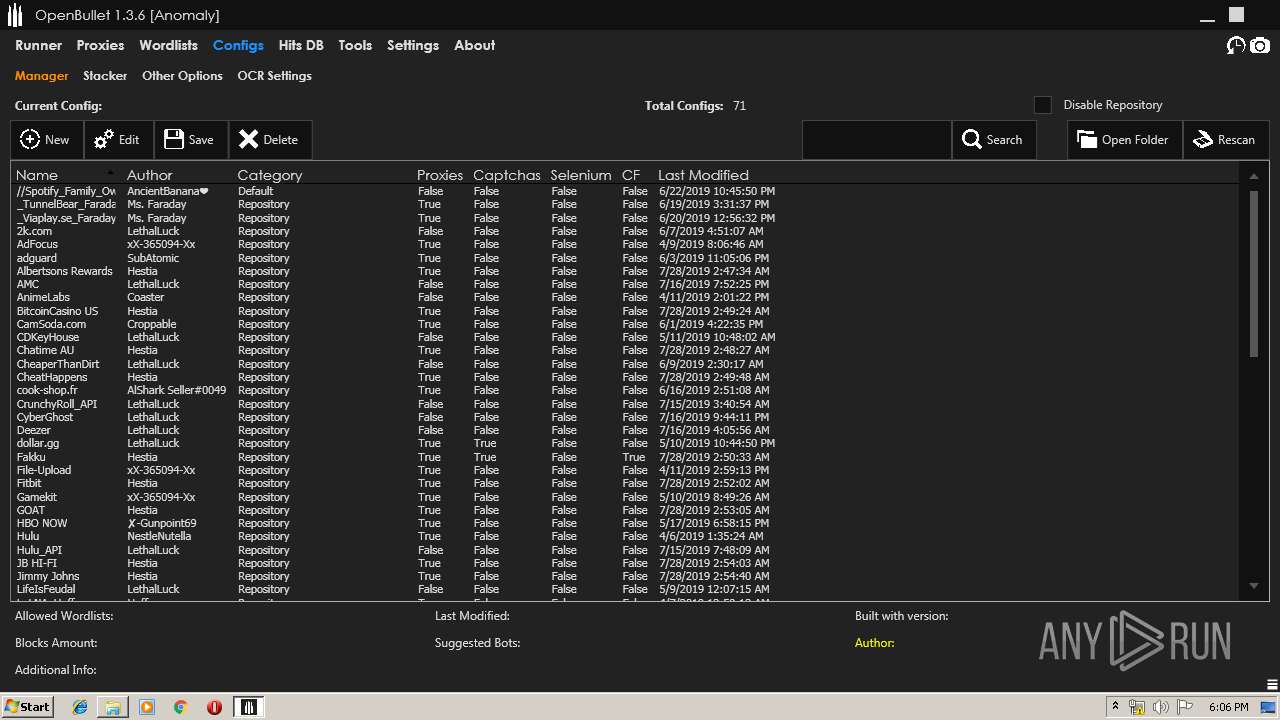Open Internet Explorer from the taskbar

tap(80, 707)
